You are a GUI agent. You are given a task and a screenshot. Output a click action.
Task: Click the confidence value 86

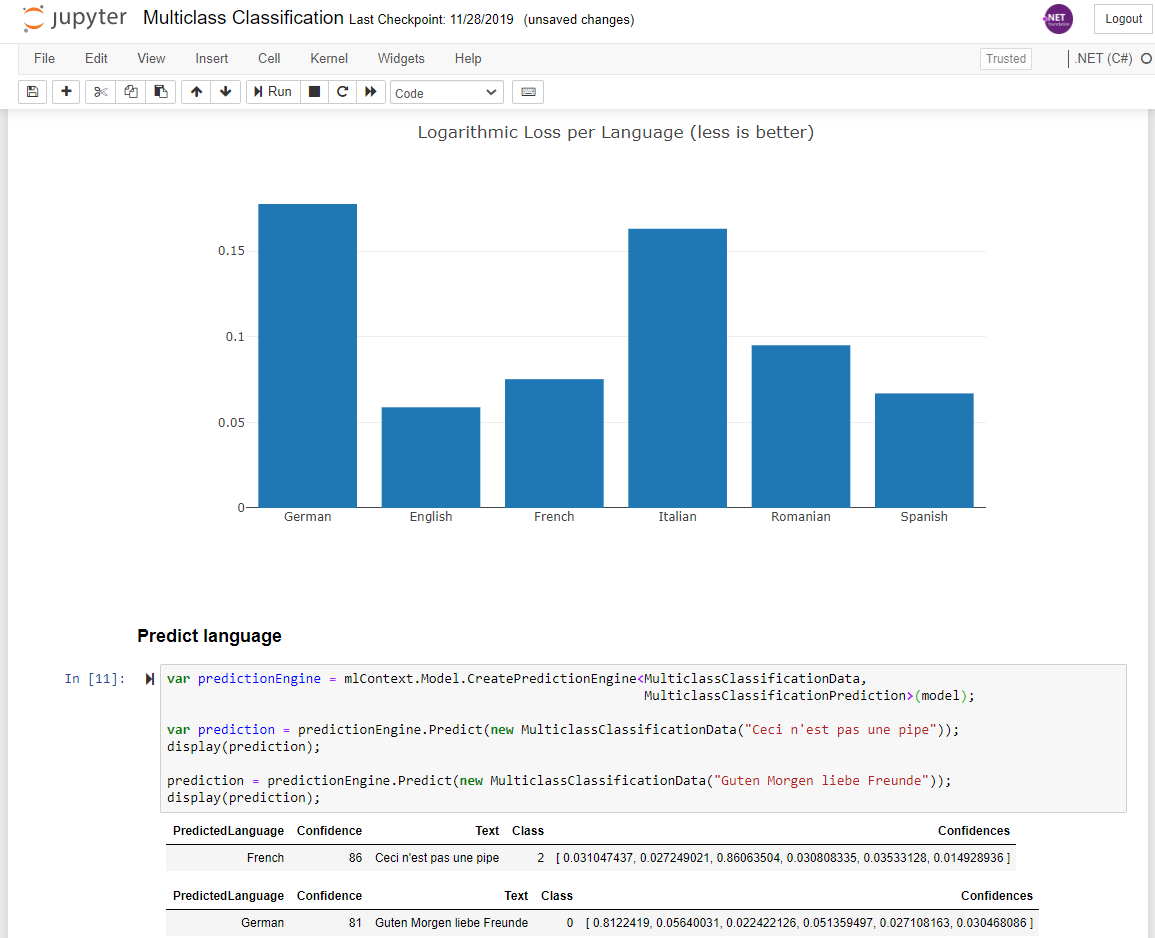(x=356, y=858)
